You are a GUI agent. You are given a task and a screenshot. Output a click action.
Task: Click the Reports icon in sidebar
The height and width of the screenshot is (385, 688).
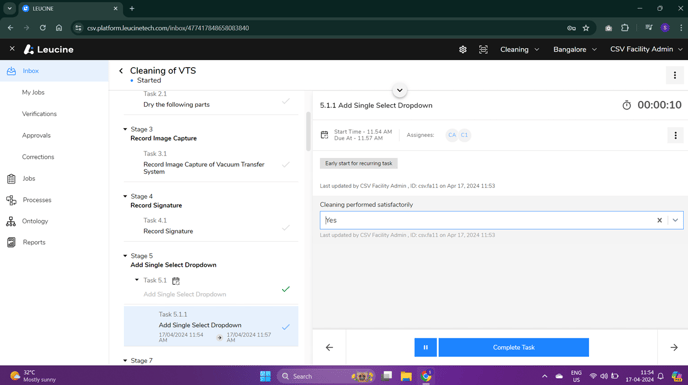(11, 242)
